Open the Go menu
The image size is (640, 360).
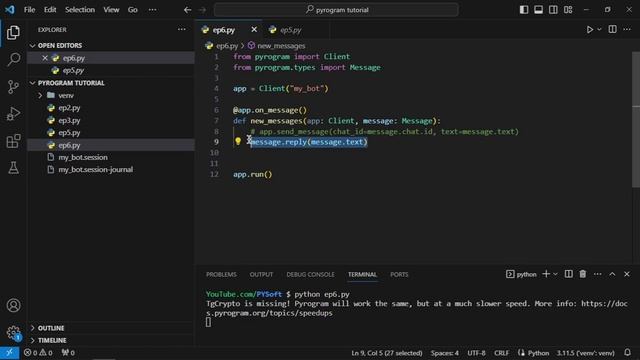(x=133, y=10)
